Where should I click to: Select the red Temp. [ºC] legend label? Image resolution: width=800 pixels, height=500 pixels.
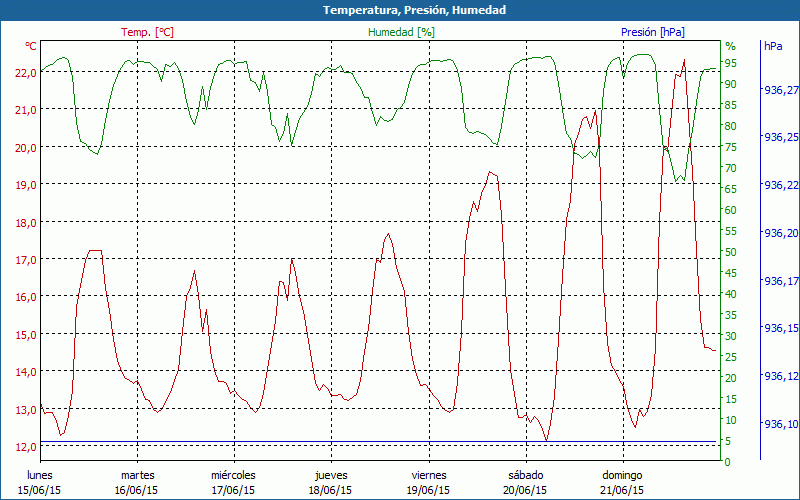(147, 32)
